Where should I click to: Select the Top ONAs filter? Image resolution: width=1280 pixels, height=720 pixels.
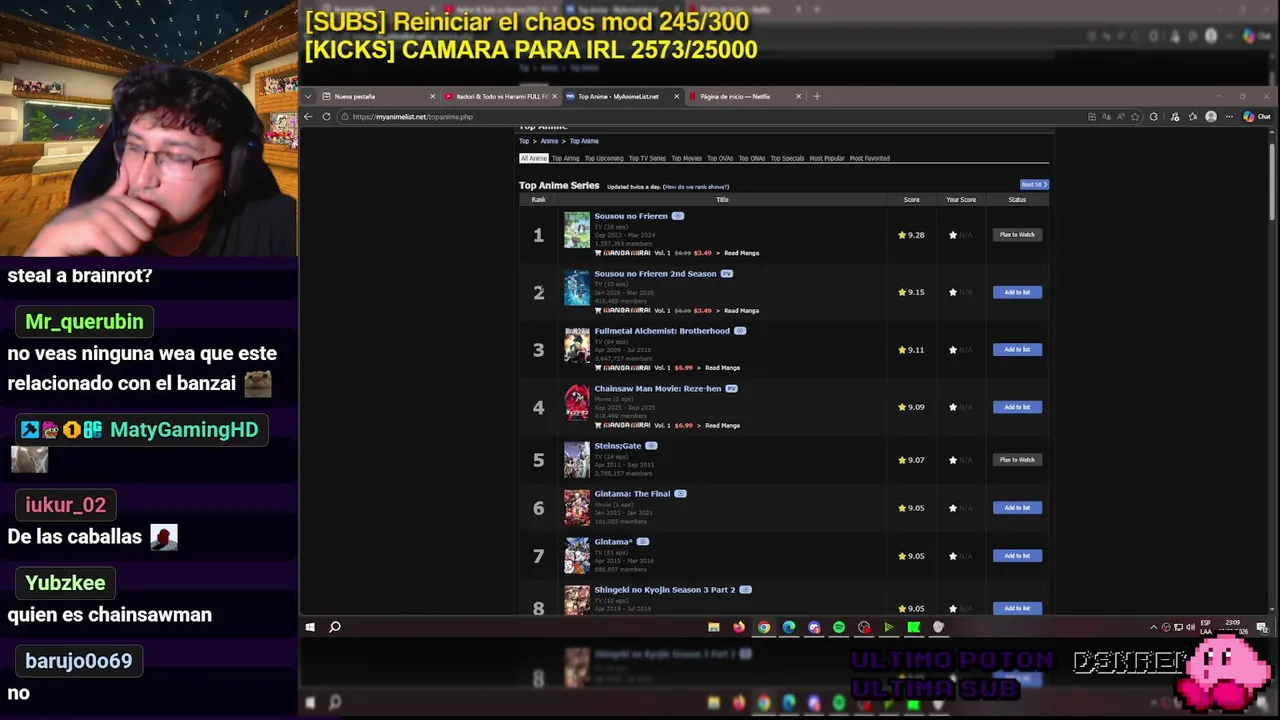coord(752,158)
